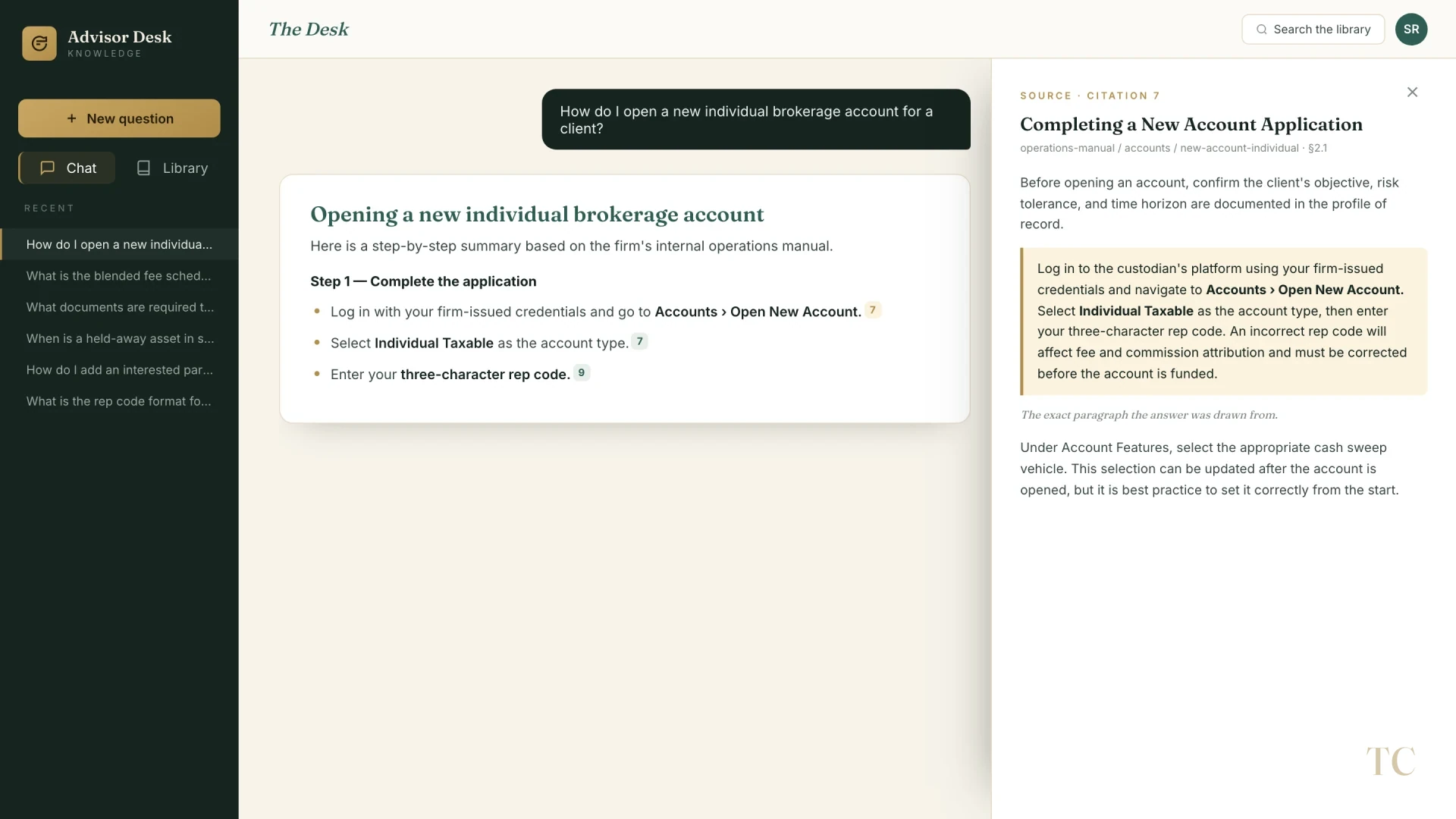Open citation 7 after Open New Account step
This screenshot has height=819, width=1456.
(873, 310)
